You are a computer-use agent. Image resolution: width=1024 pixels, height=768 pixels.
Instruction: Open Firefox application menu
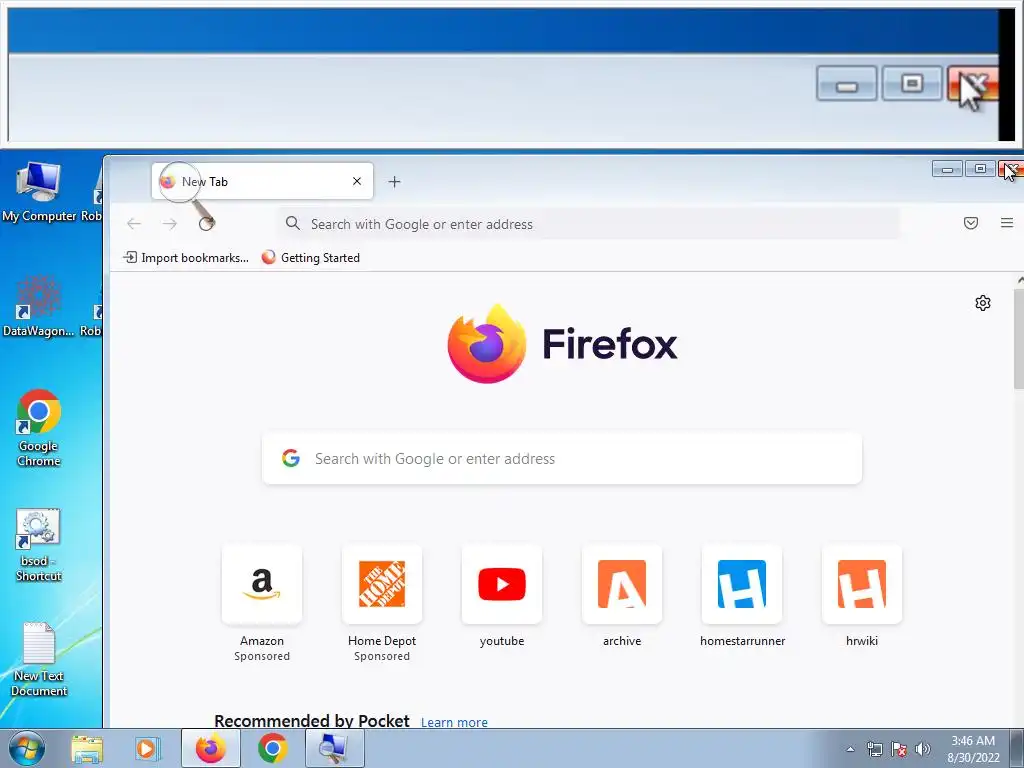pyautogui.click(x=1006, y=223)
